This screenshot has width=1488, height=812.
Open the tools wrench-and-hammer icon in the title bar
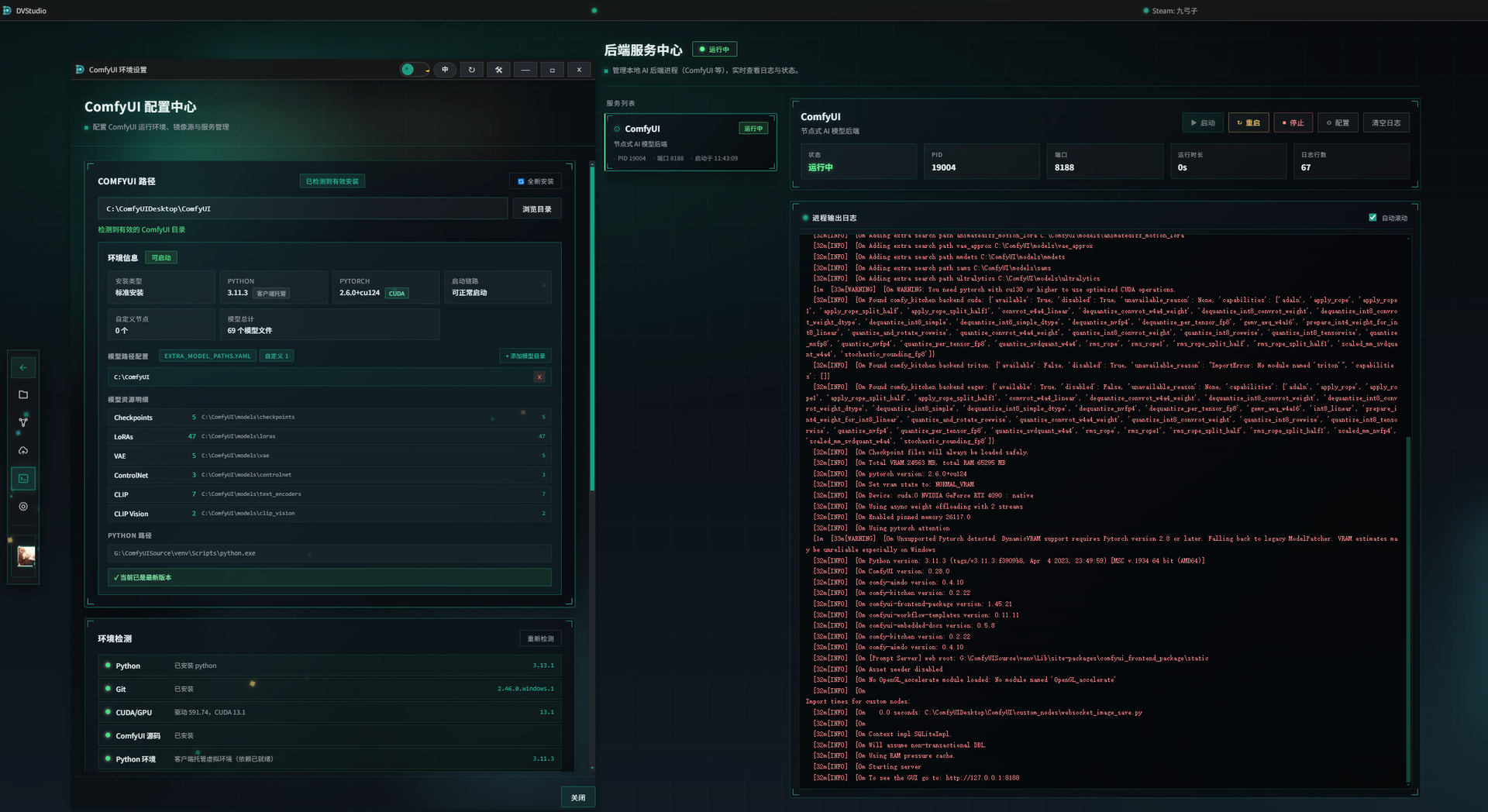pos(498,70)
